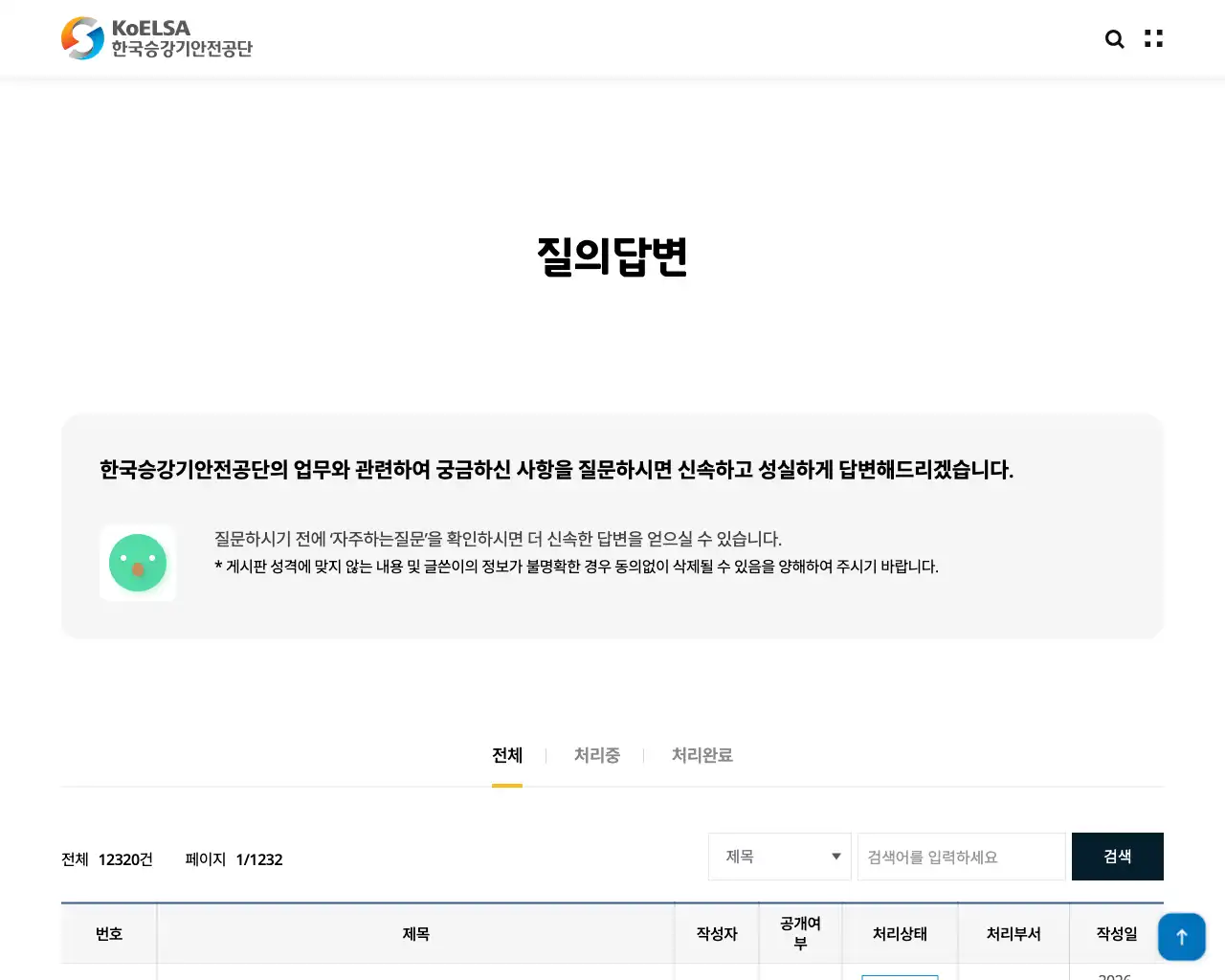
Task: Click the 처리상태 column header
Action: (x=900, y=934)
